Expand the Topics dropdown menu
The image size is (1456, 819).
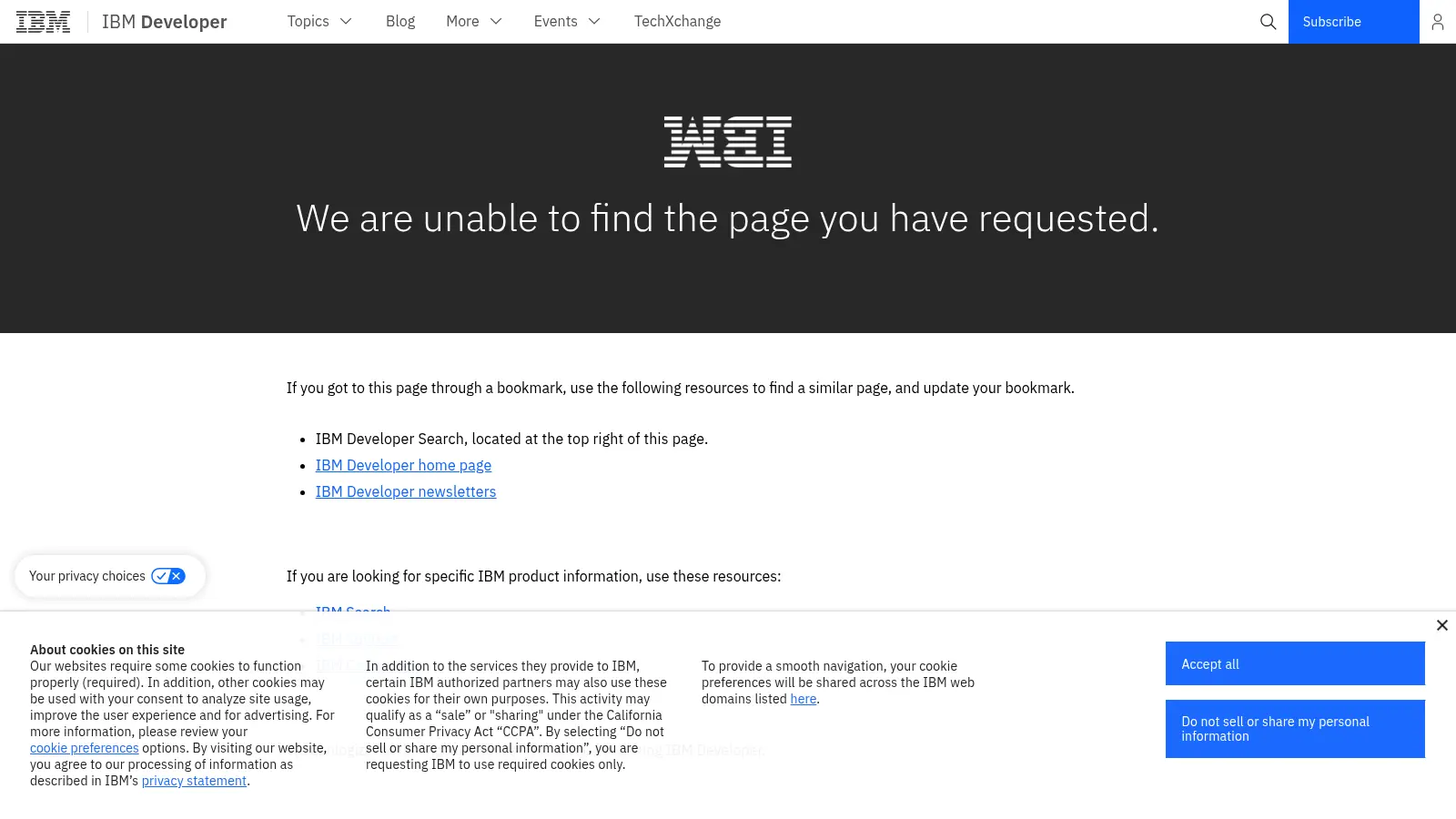point(319,22)
